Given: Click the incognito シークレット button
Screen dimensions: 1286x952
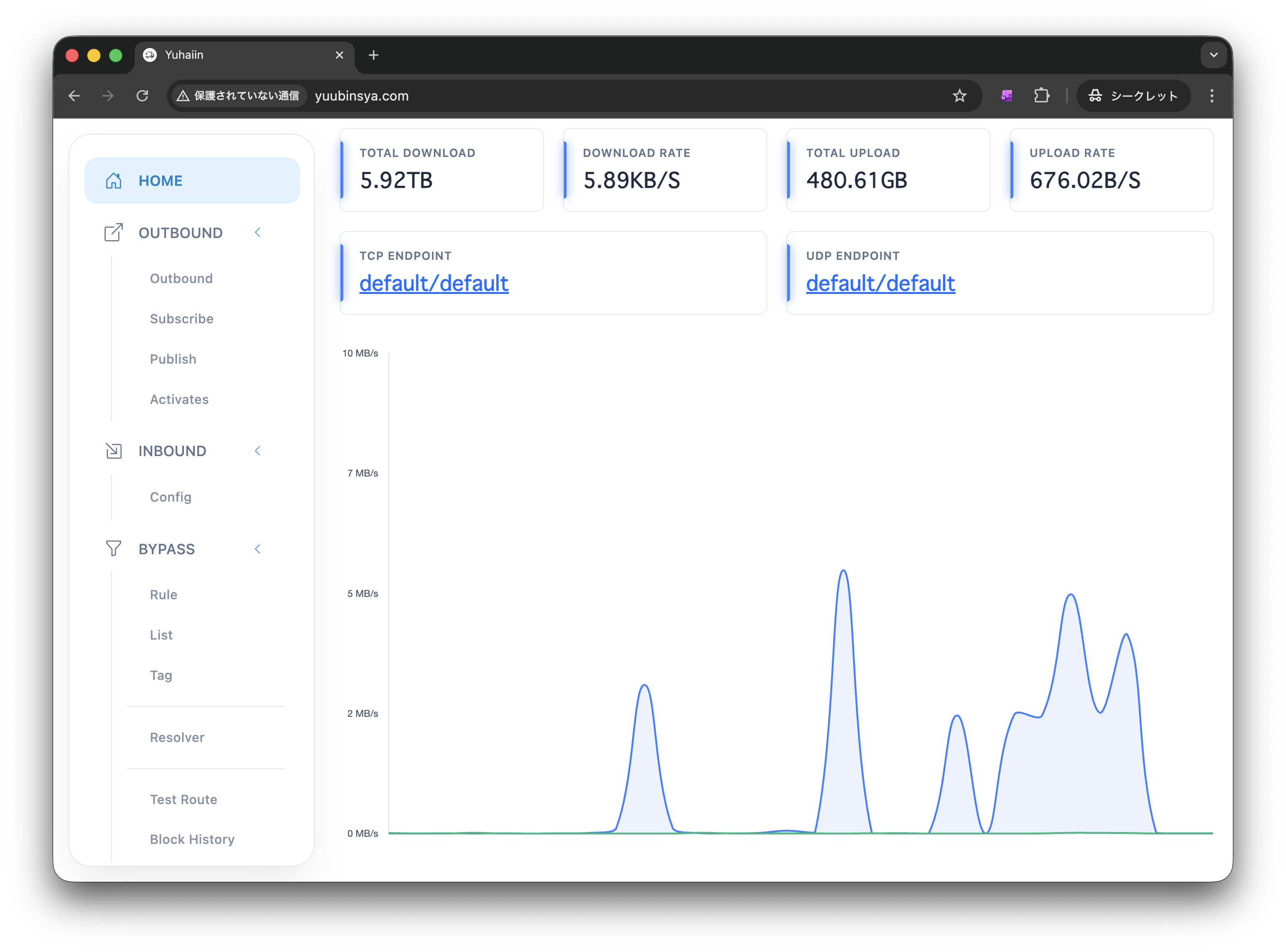Looking at the screenshot, I should 1133,96.
